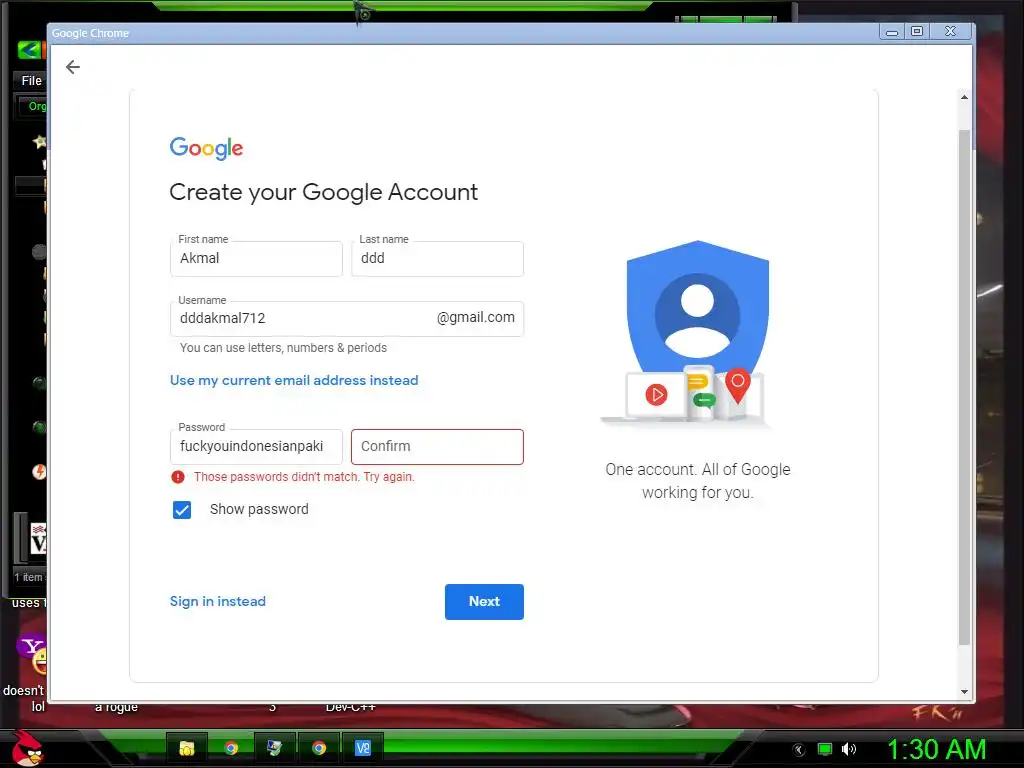This screenshot has height=768, width=1024.
Task: Click the volume speaker tray icon
Action: (x=848, y=749)
